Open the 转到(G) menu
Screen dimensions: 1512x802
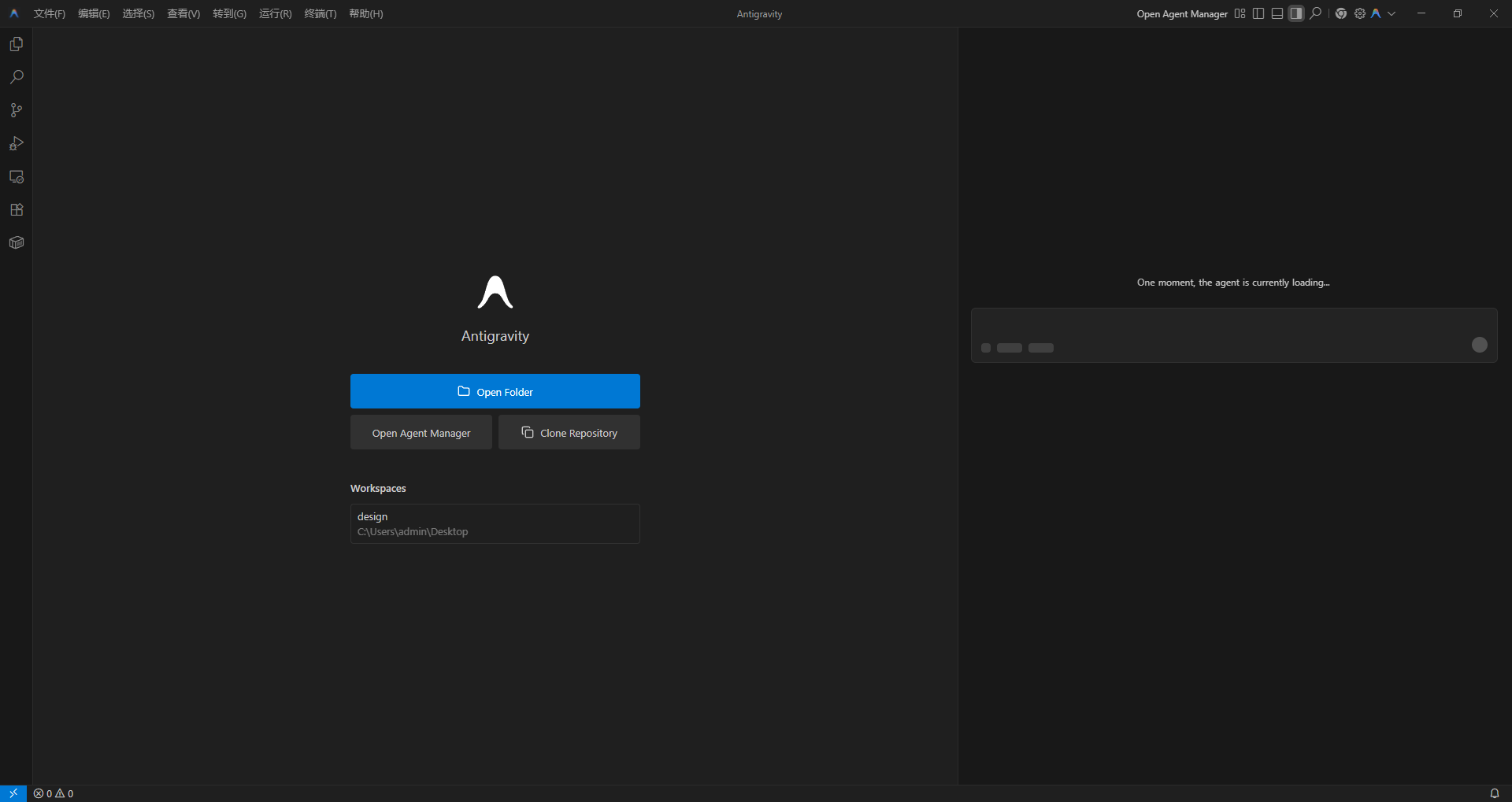point(229,14)
